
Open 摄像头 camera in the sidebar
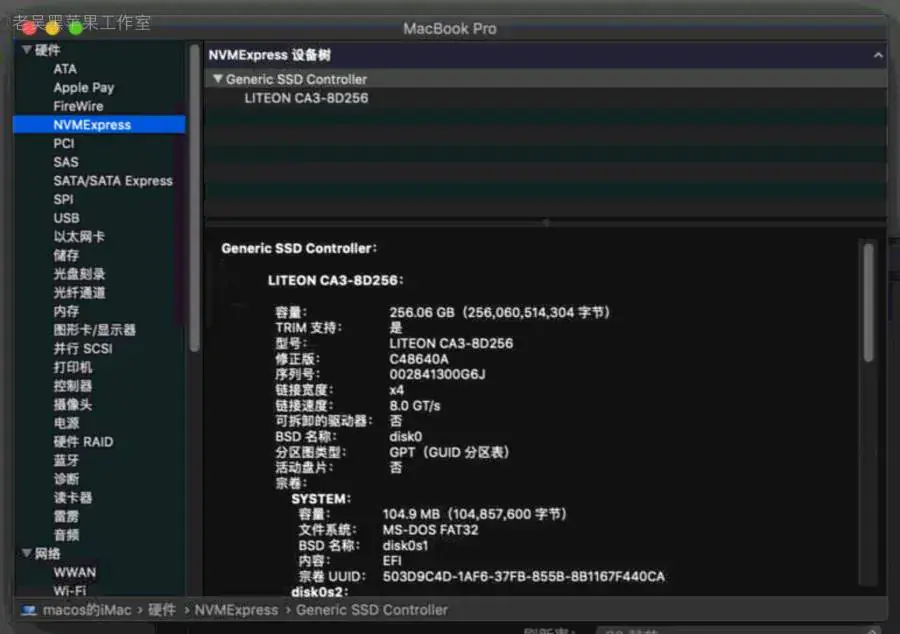73,404
